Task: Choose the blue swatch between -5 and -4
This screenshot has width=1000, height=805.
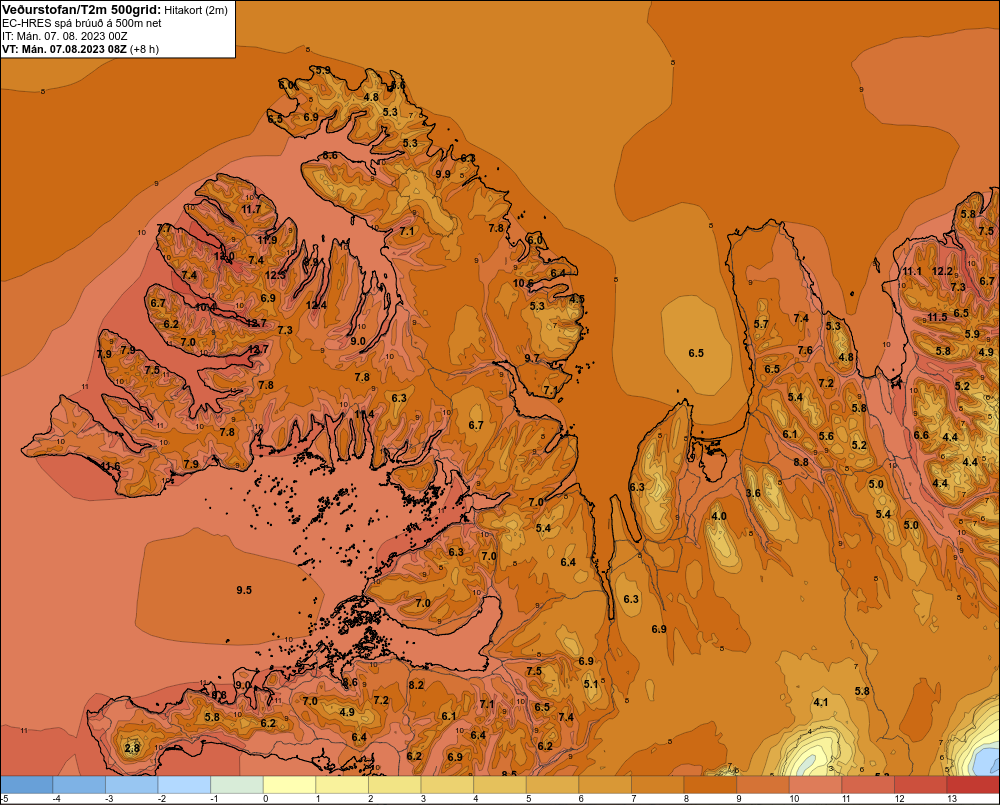Action: pos(27,785)
